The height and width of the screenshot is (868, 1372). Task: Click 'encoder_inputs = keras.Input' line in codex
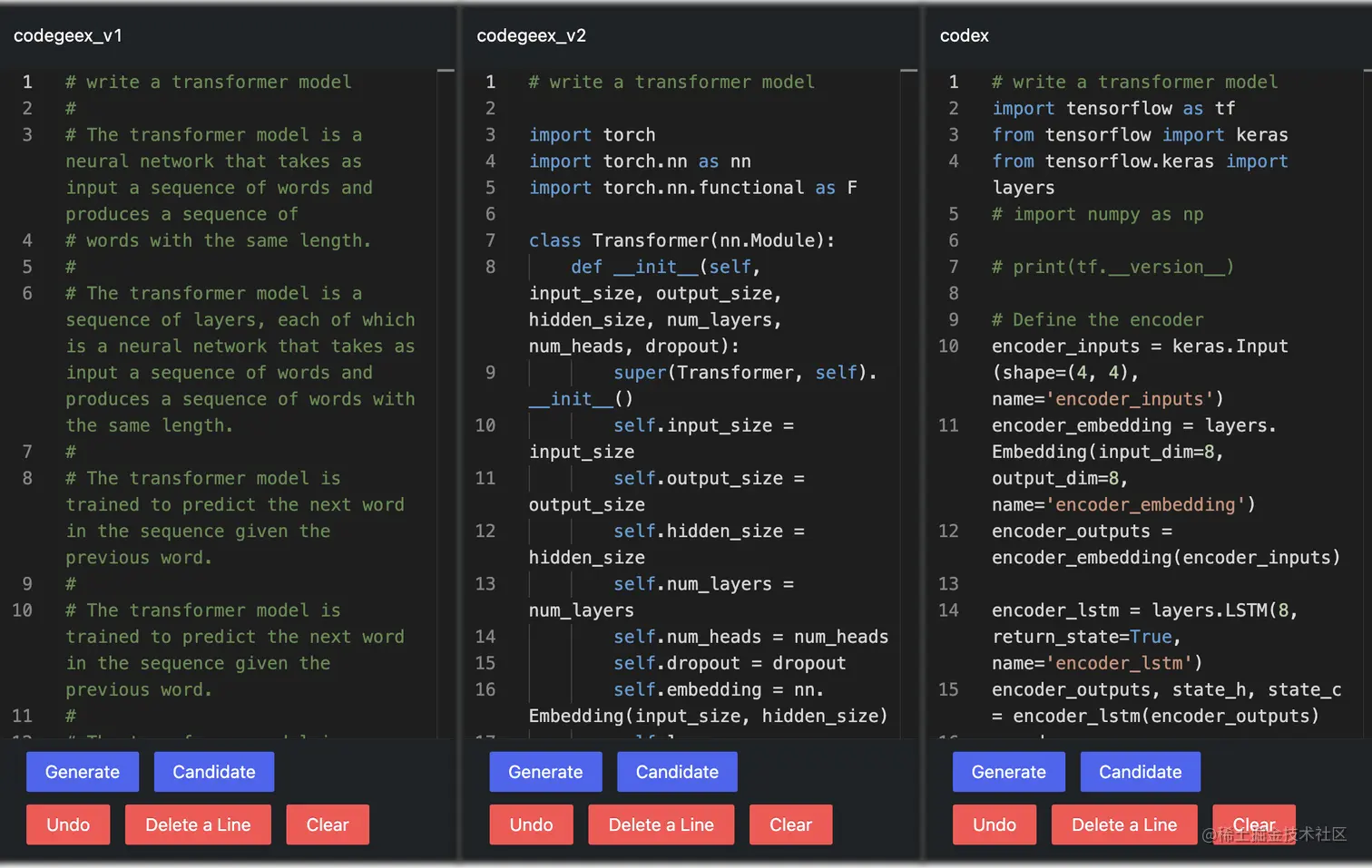(1140, 346)
